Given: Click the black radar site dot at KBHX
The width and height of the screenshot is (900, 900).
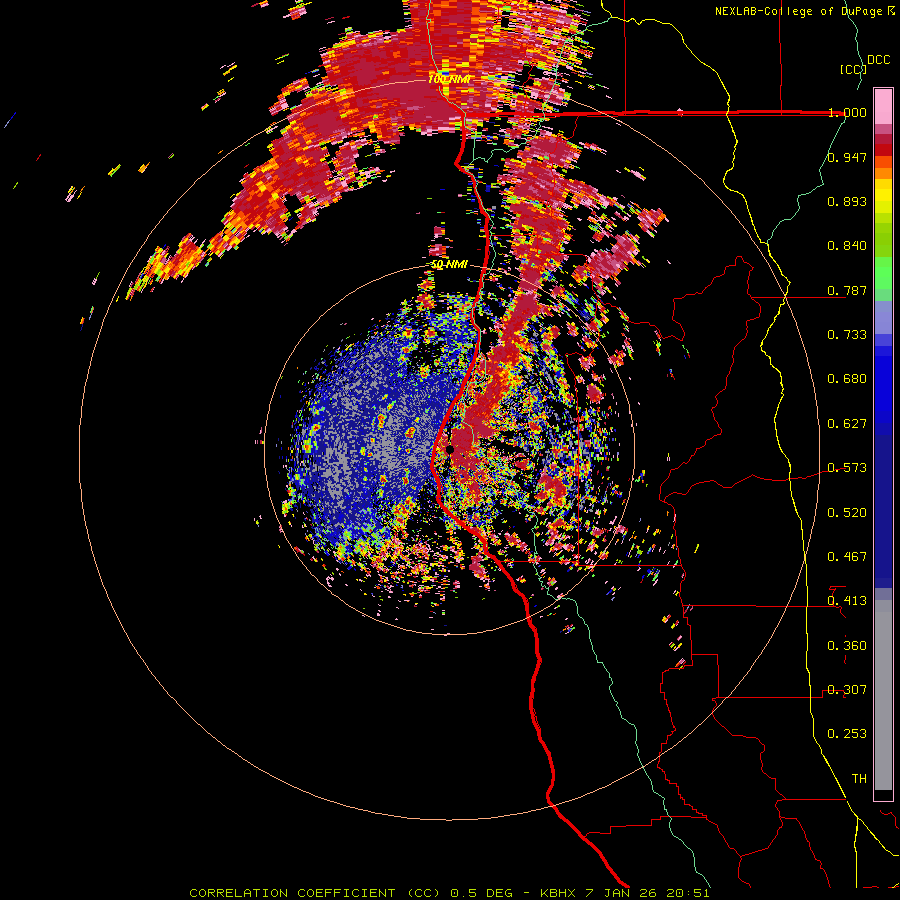Looking at the screenshot, I should pyautogui.click(x=450, y=449).
